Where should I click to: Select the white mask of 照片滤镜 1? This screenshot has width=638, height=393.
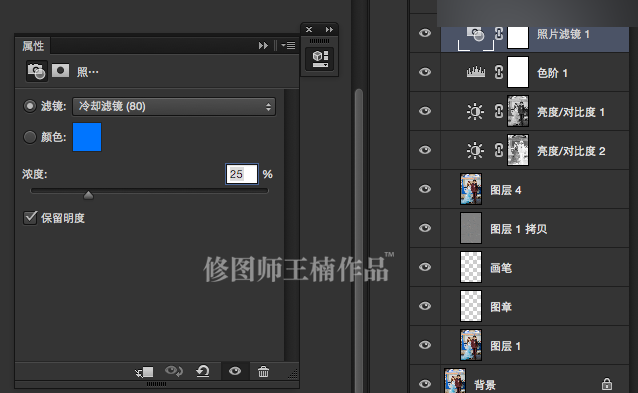(518, 37)
